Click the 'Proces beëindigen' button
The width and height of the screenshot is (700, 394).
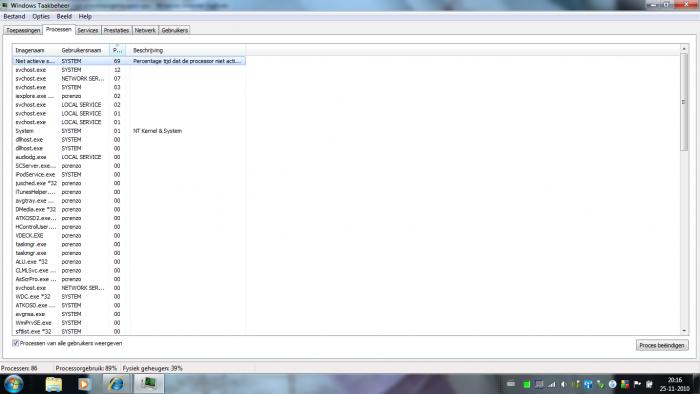[662, 345]
